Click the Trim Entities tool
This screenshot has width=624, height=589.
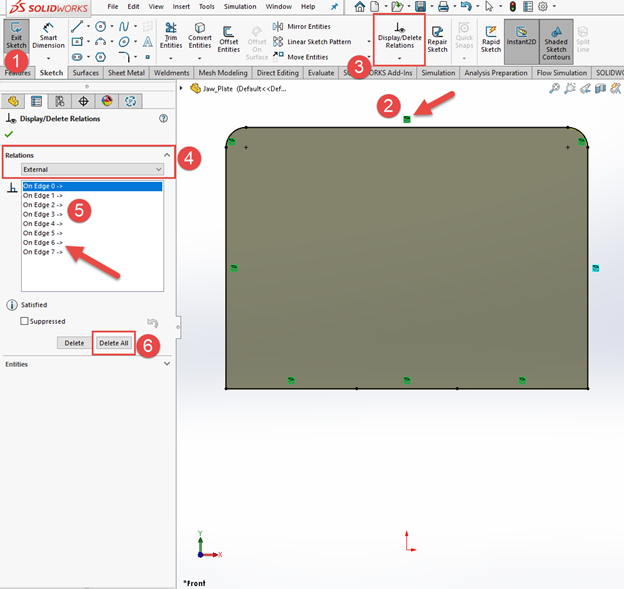click(x=171, y=36)
